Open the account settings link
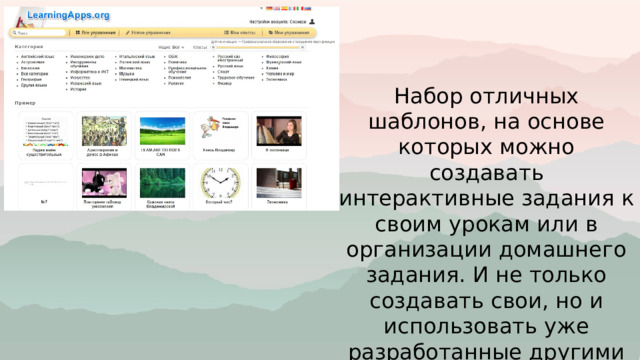This screenshot has width=640, height=360. 278,22
